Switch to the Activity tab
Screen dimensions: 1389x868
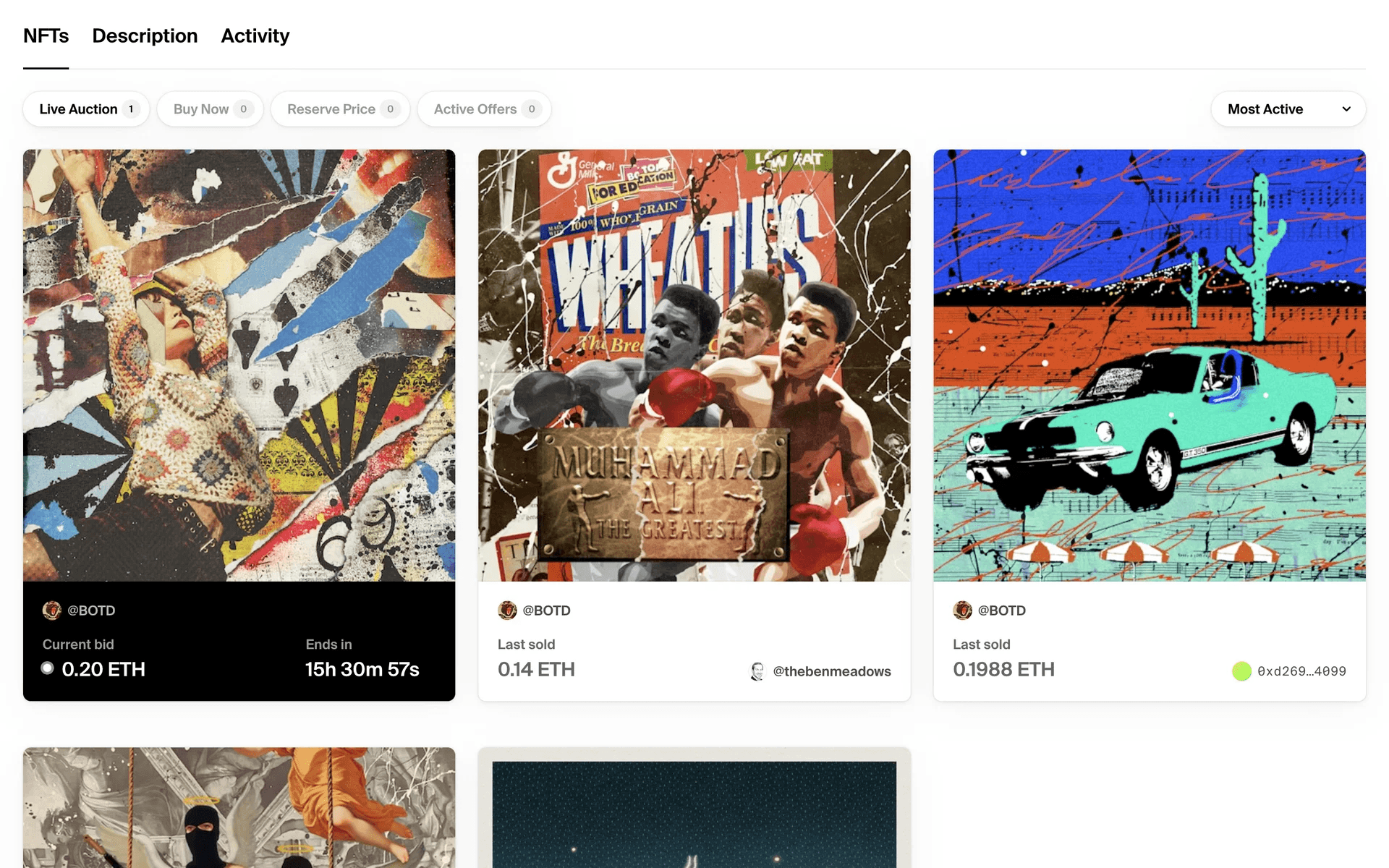tap(255, 35)
